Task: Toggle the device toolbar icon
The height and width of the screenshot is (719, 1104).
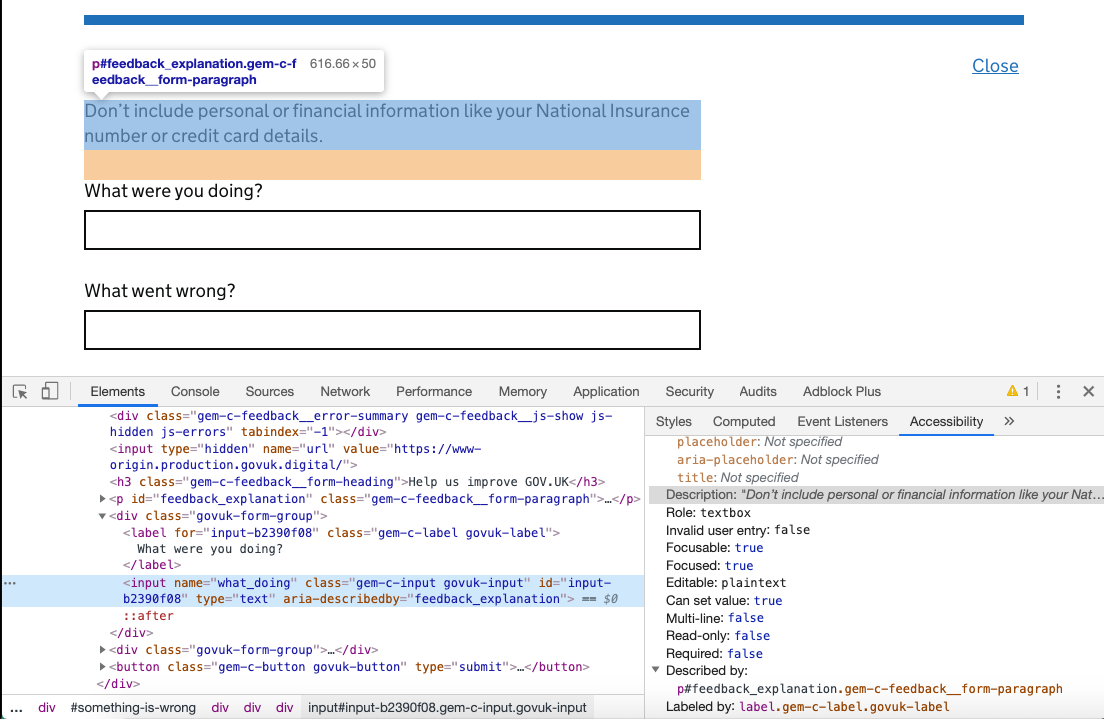Action: coord(49,391)
